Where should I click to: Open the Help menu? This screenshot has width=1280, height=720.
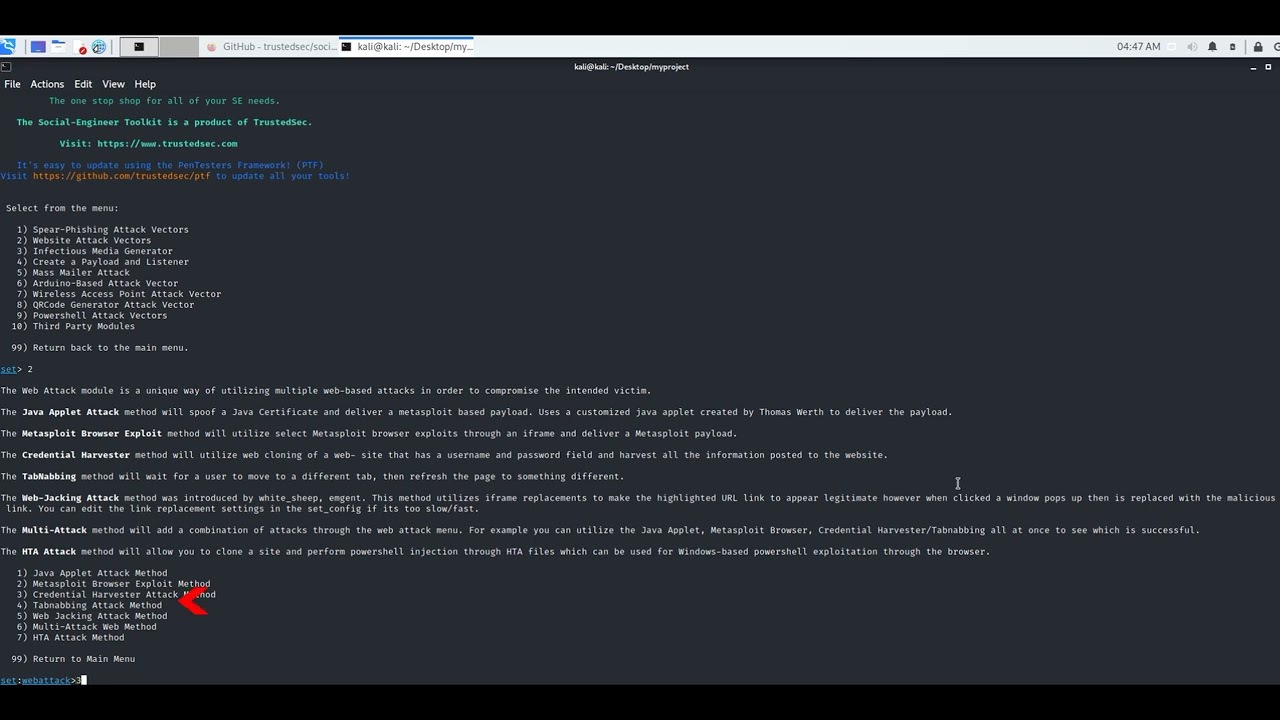145,84
